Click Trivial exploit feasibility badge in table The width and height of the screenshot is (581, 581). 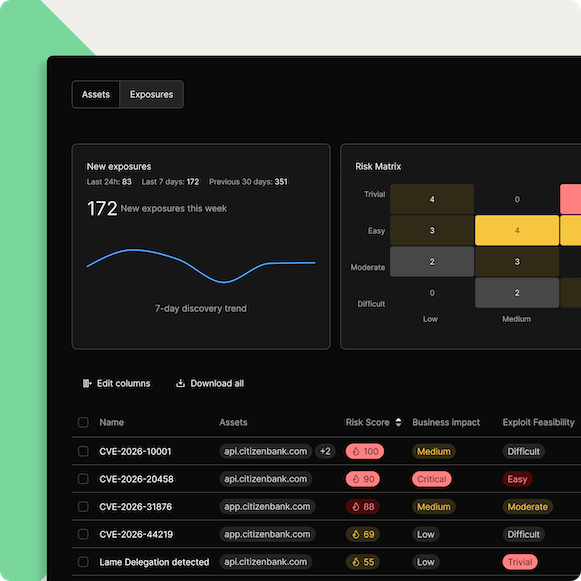tap(520, 562)
